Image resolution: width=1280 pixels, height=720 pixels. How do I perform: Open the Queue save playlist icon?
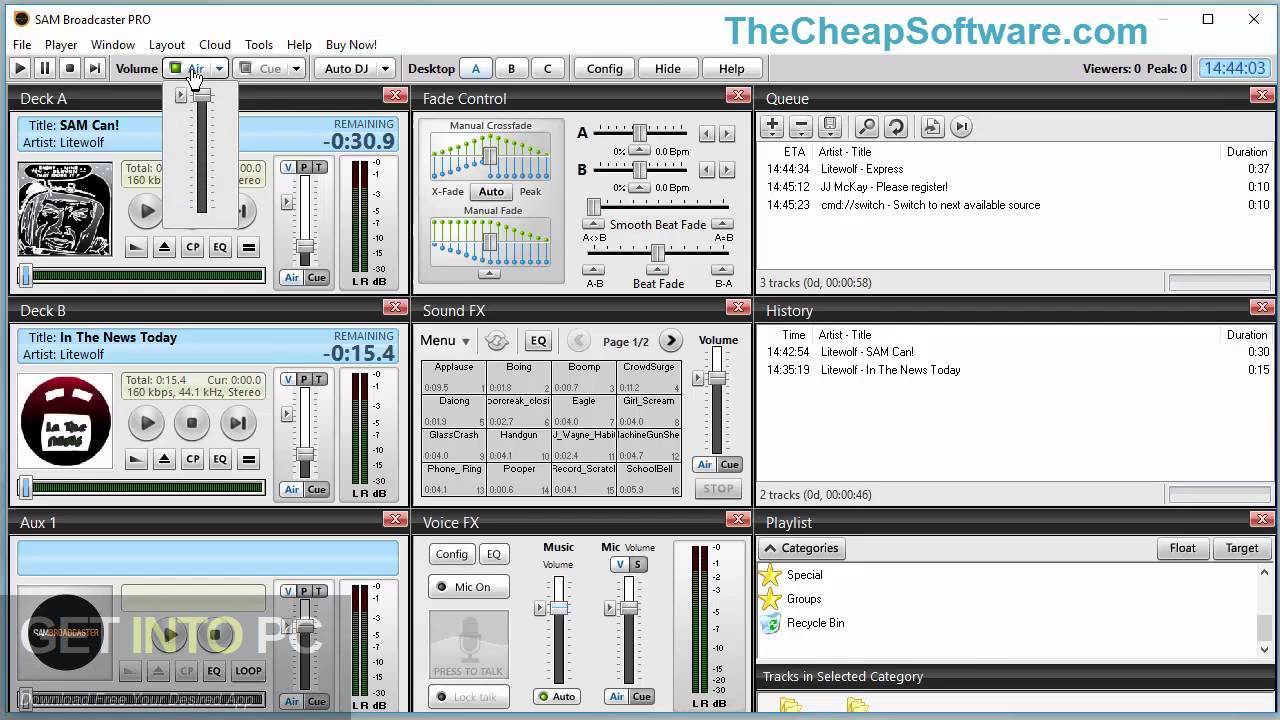[x=830, y=127]
